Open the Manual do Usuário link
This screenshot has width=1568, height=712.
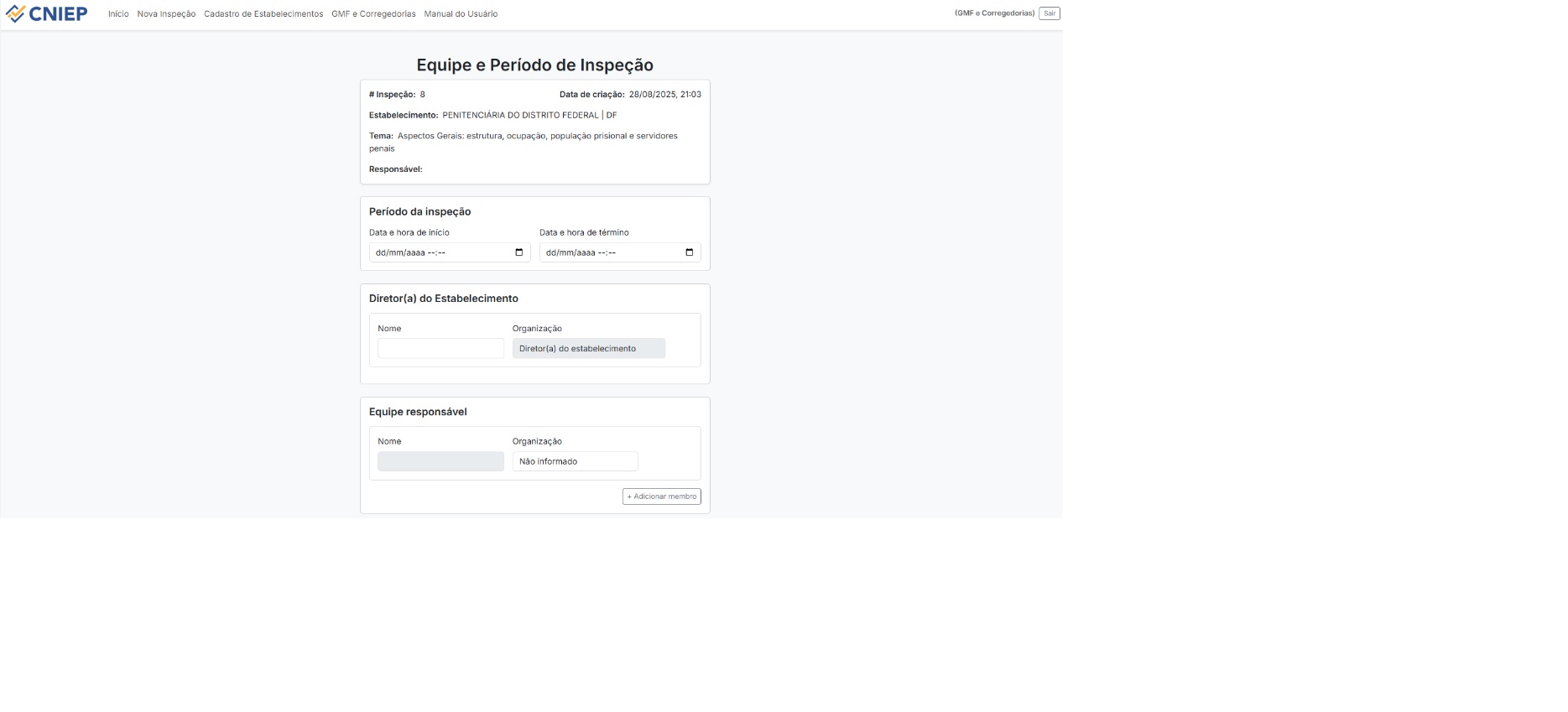461,14
